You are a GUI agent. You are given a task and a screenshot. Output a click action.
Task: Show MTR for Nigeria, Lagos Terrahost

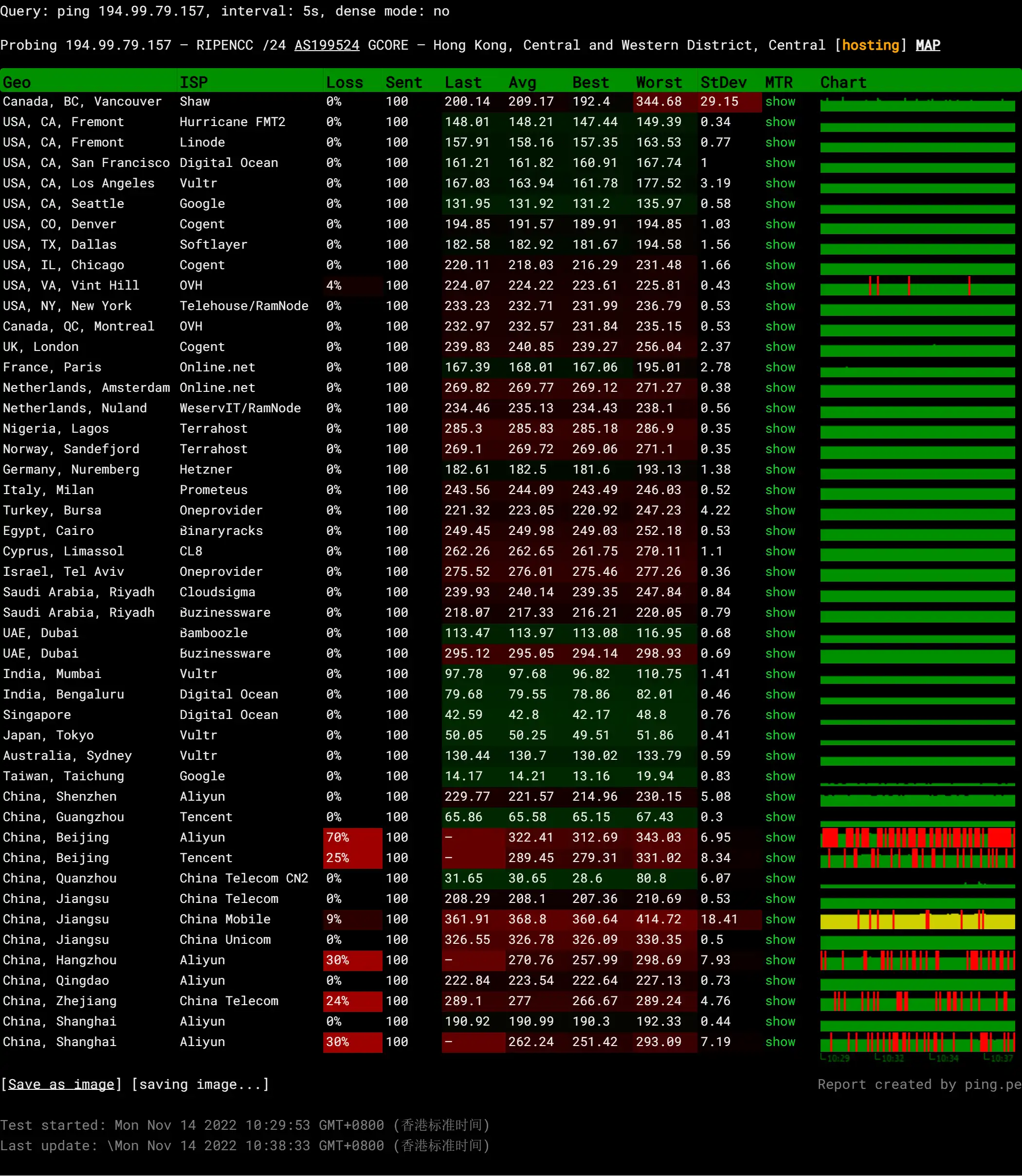[780, 429]
